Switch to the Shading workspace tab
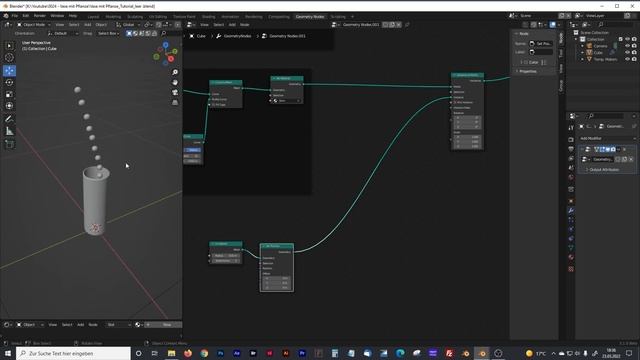Screen dimensions: 640x360 pos(209,17)
